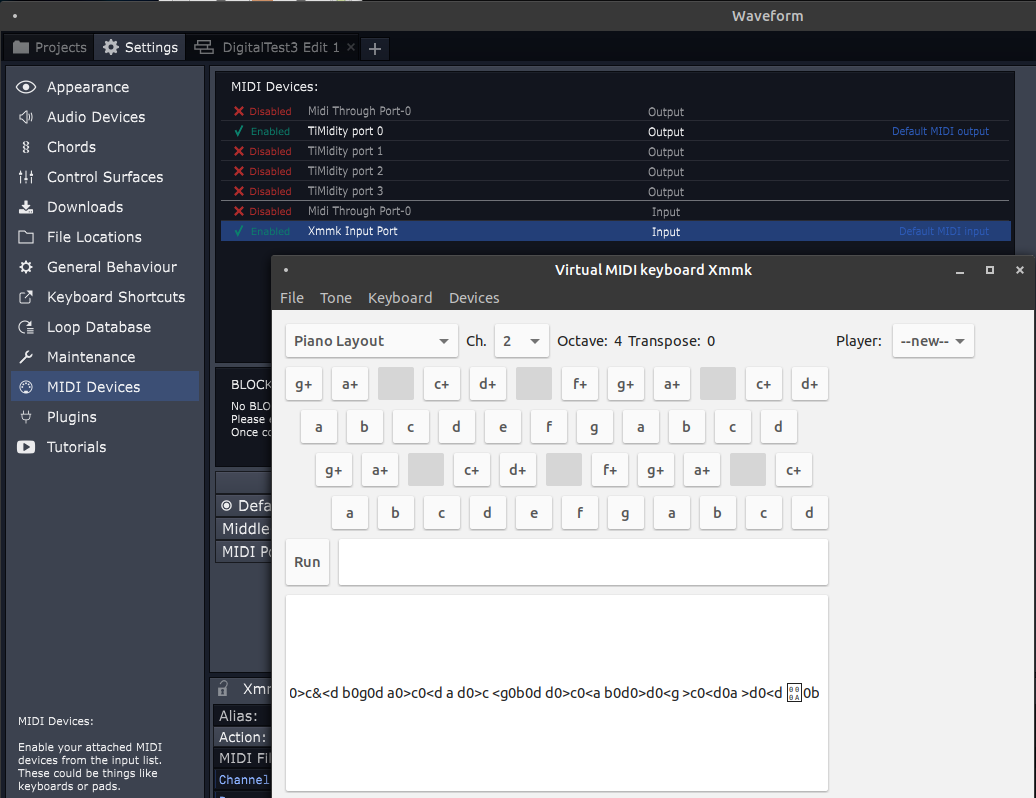The image size is (1036, 798).
Task: Click the f+ key in third row
Action: 610,470
